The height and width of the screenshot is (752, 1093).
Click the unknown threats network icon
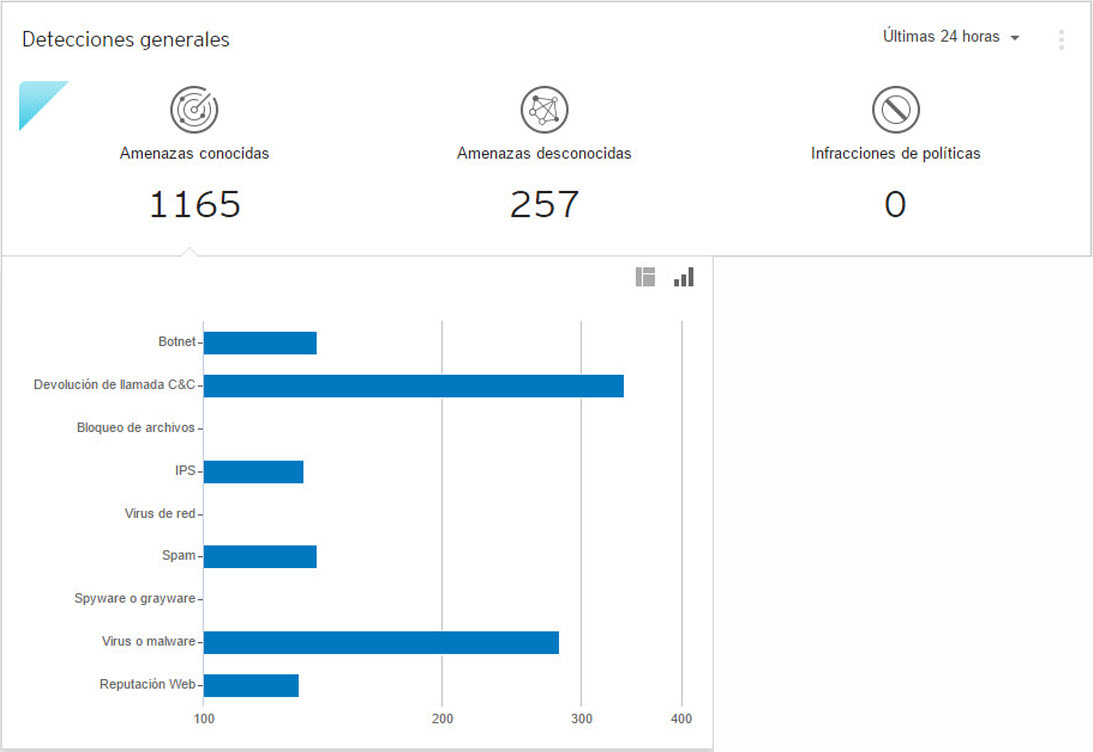(x=544, y=109)
